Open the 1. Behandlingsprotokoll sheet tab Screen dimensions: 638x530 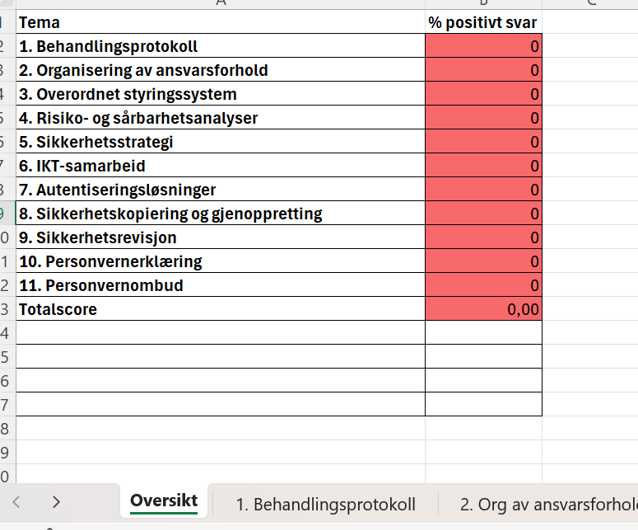point(326,504)
